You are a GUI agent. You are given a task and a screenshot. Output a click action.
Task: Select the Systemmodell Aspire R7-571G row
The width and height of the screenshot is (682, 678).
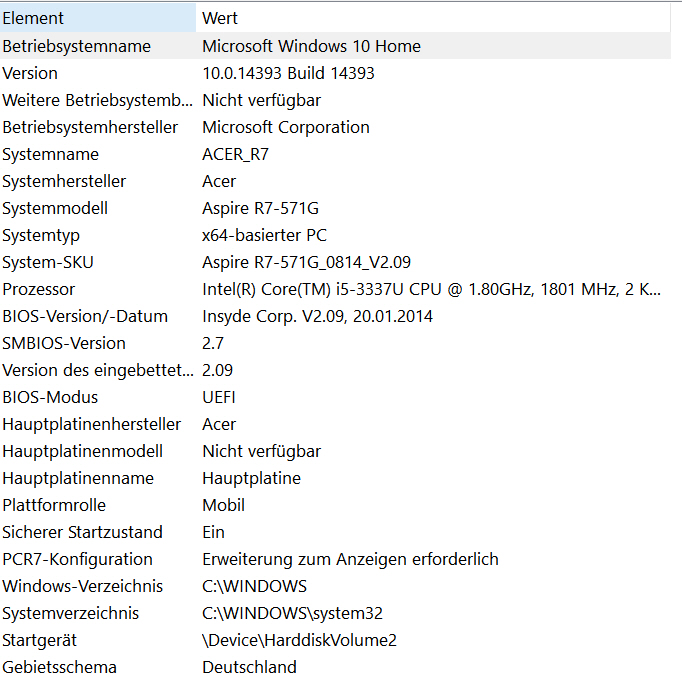(x=335, y=207)
